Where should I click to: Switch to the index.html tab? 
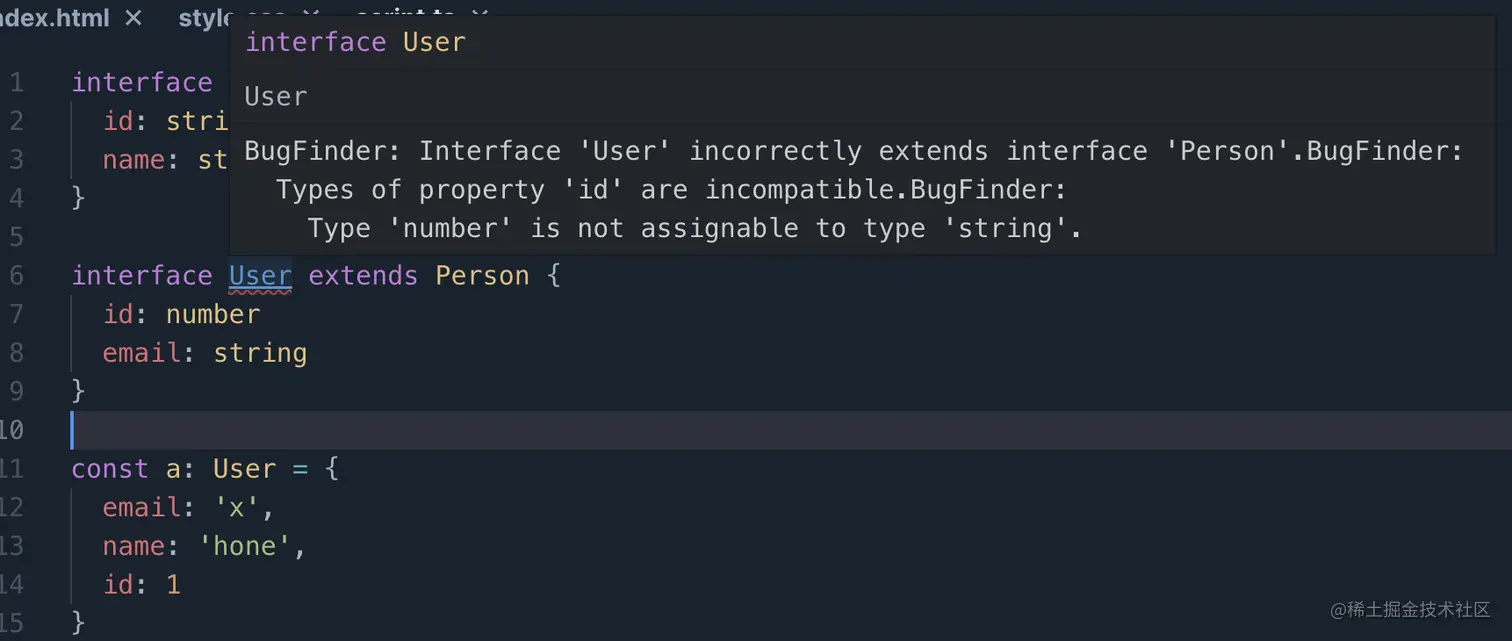(x=55, y=18)
